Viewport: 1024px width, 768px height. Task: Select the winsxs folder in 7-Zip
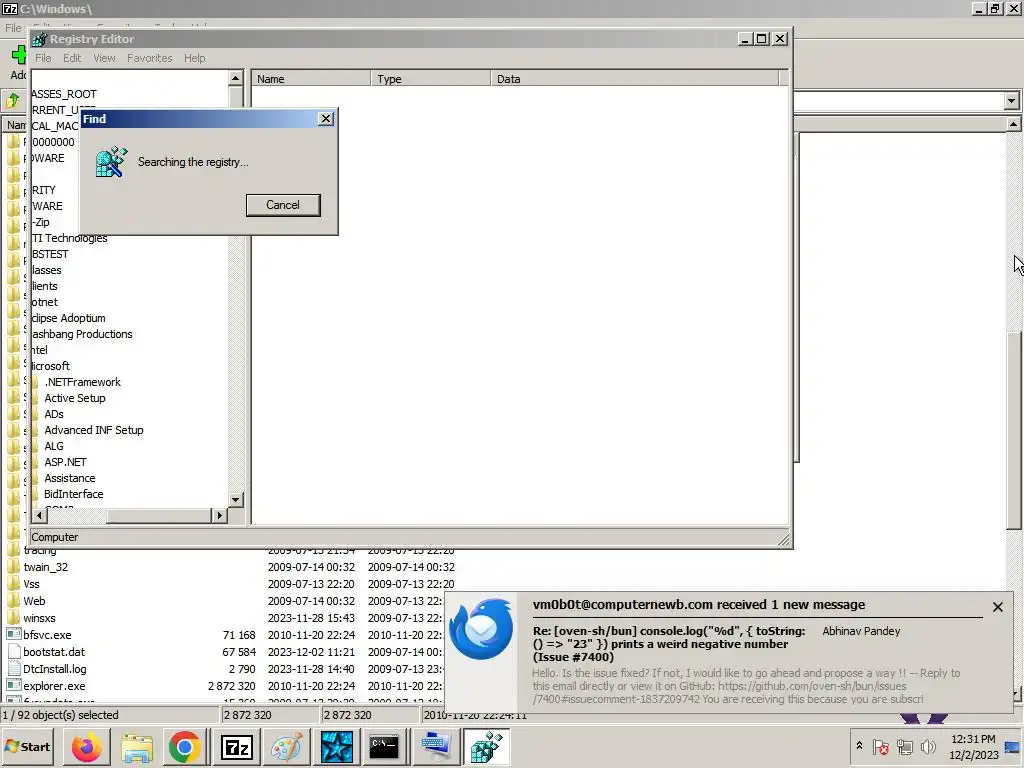(x=39, y=618)
